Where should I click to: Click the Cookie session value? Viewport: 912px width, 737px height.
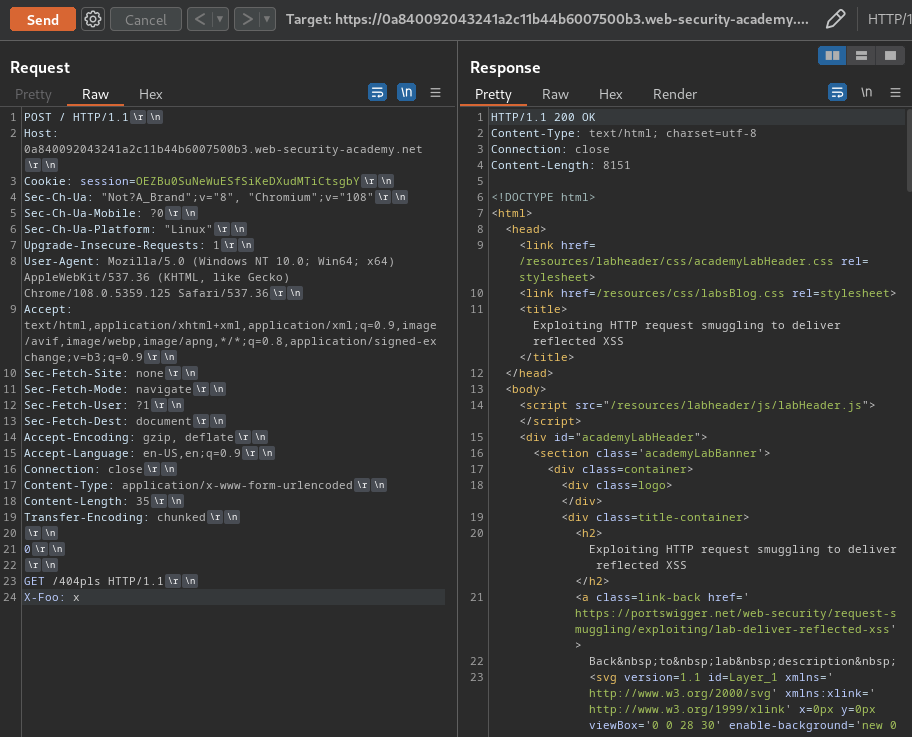(x=247, y=181)
